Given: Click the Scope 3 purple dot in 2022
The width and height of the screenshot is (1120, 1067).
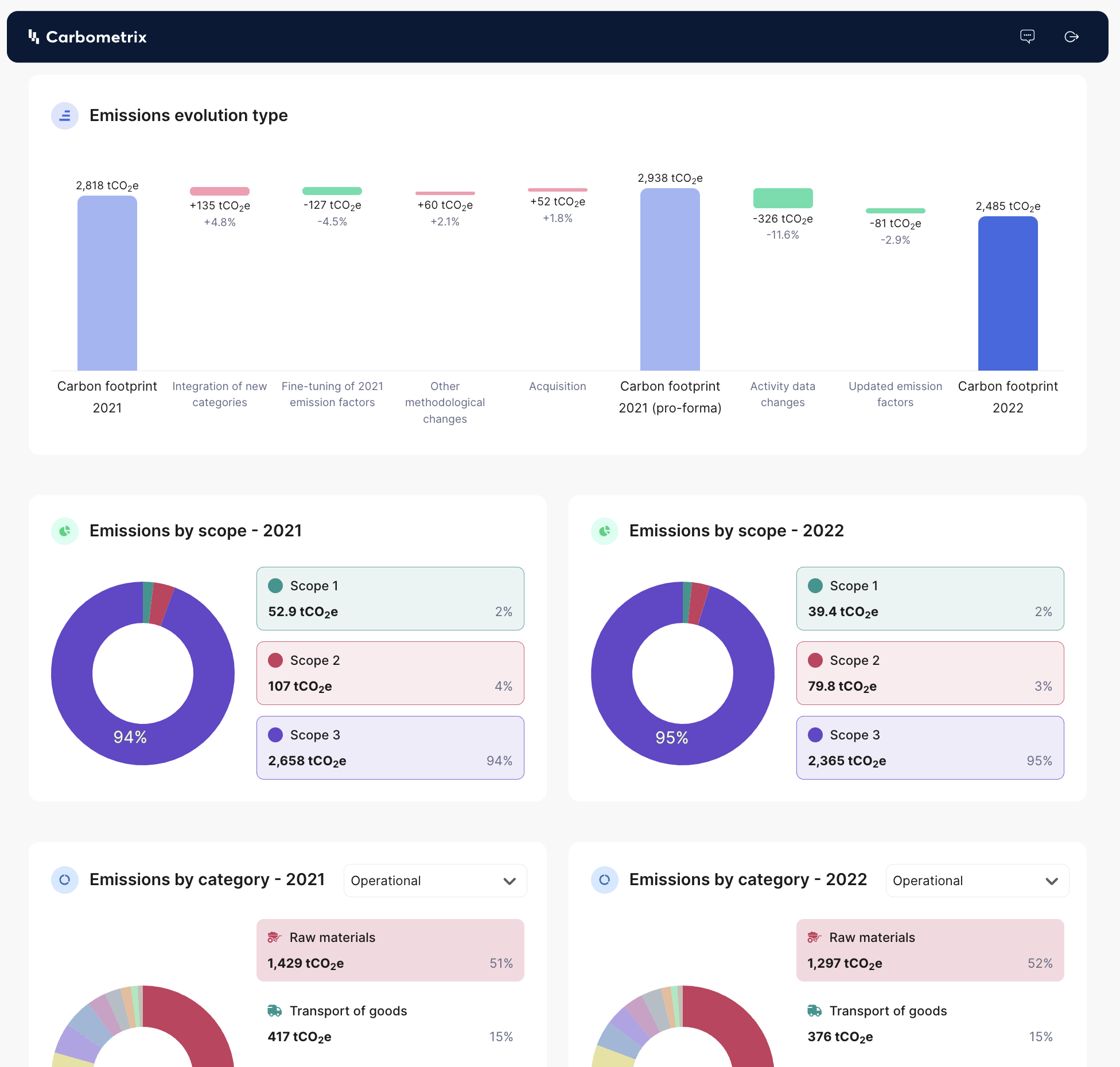Looking at the screenshot, I should [815, 735].
